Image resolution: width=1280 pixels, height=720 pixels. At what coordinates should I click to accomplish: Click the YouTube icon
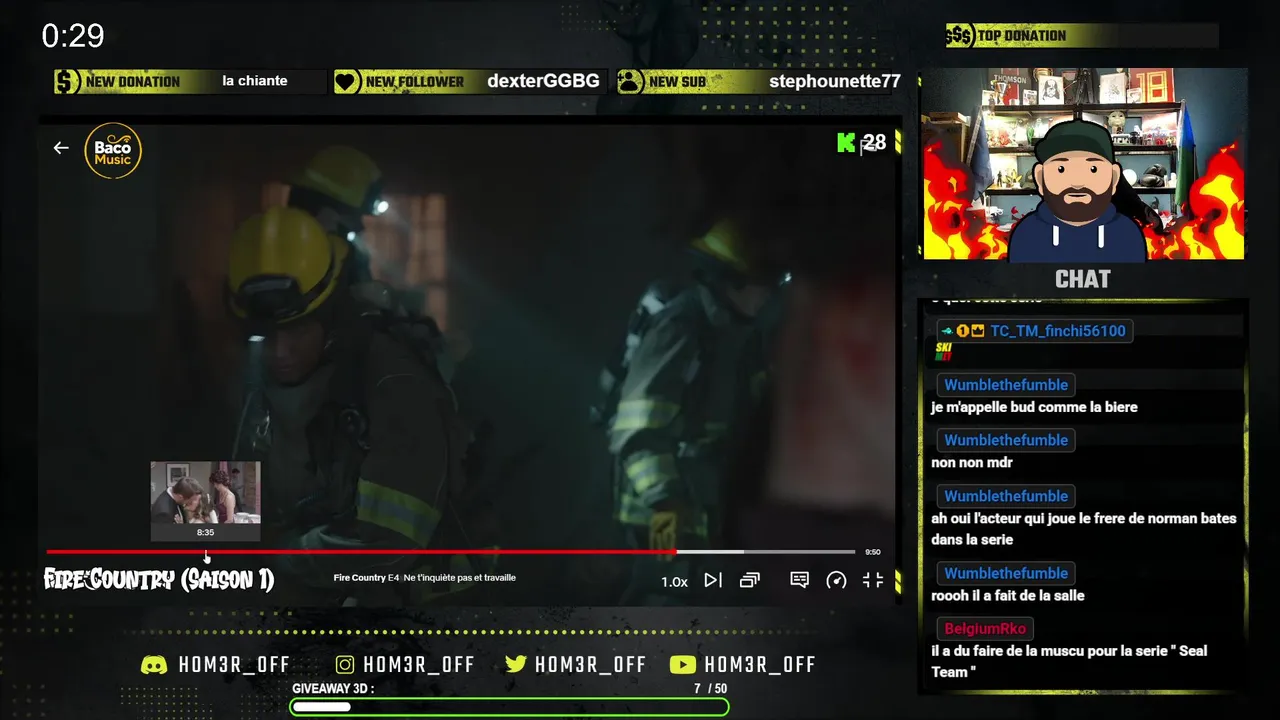pyautogui.click(x=683, y=665)
